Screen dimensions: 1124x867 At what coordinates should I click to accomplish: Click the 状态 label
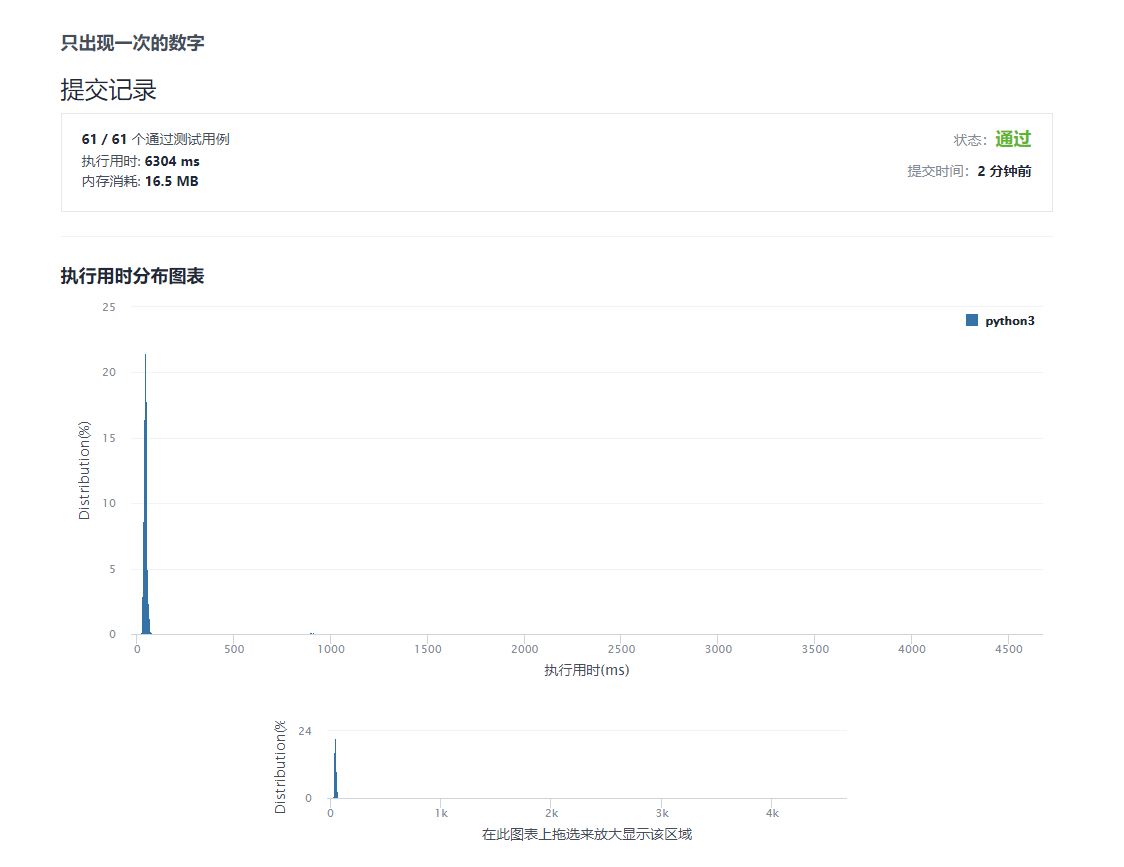click(970, 141)
